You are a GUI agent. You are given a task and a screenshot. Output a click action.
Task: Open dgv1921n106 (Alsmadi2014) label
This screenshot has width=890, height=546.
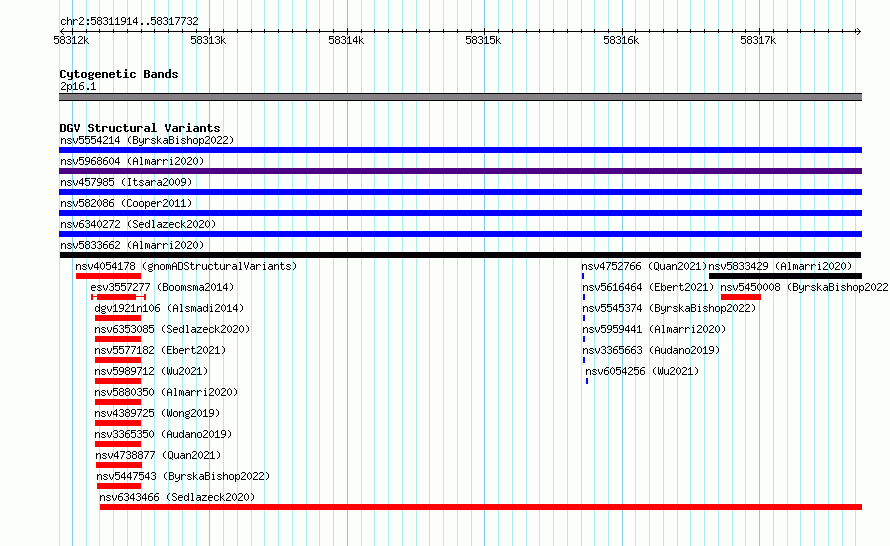pyautogui.click(x=169, y=308)
